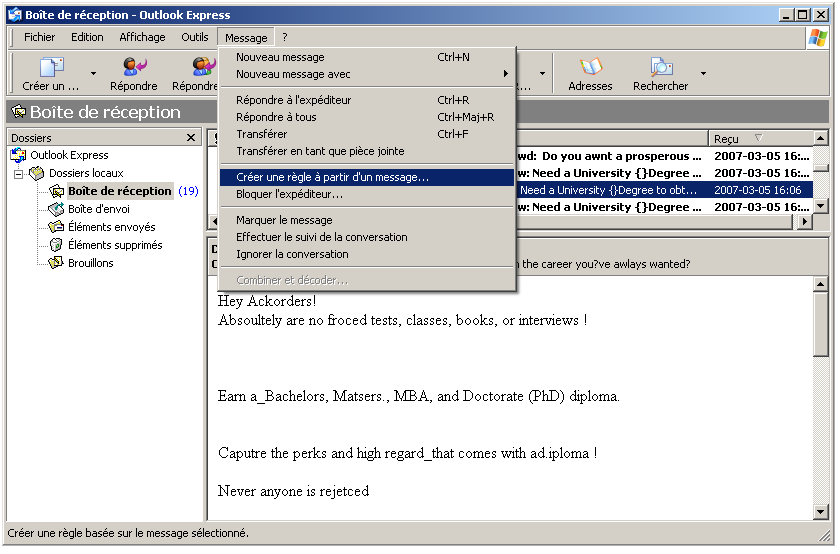This screenshot has height=554, width=840.
Task: Click the Rechercher toolbar icon
Action: 661,67
